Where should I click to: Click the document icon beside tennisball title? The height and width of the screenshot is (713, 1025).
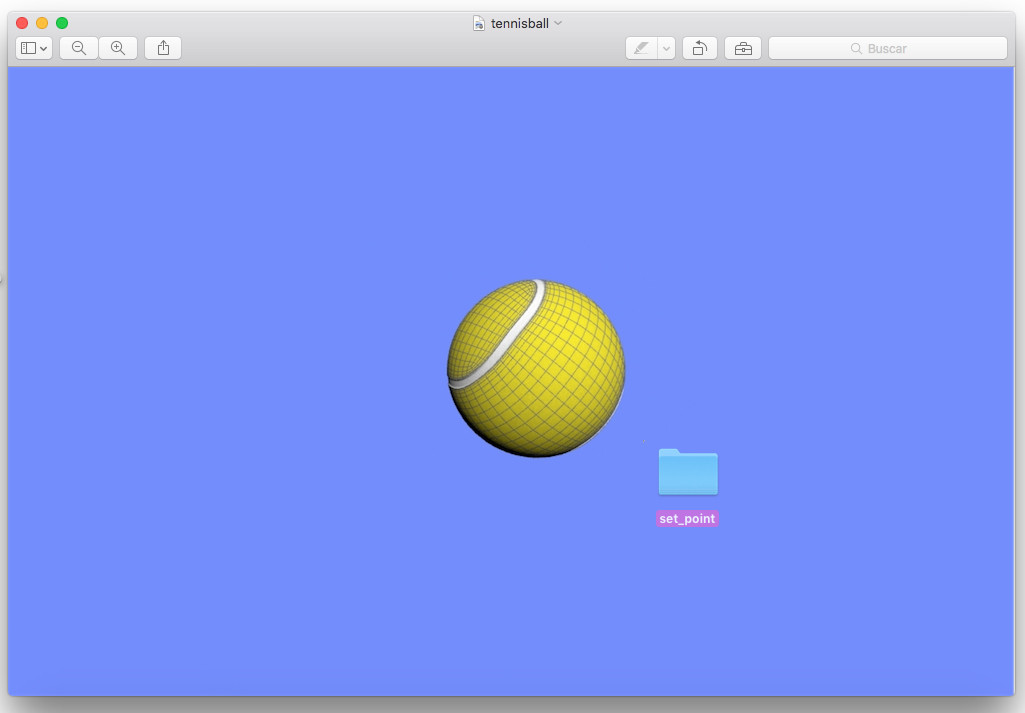479,23
